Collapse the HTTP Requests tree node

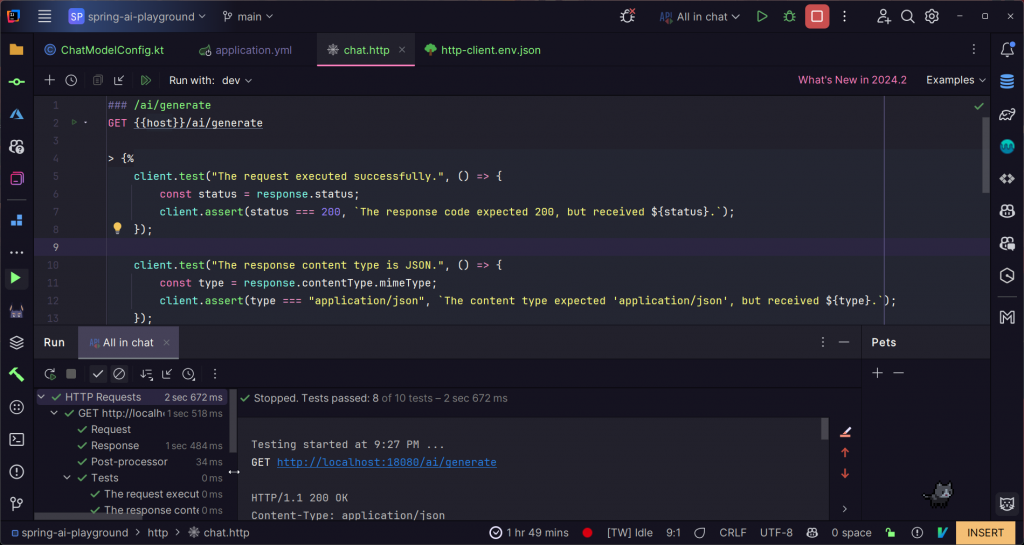(41, 397)
